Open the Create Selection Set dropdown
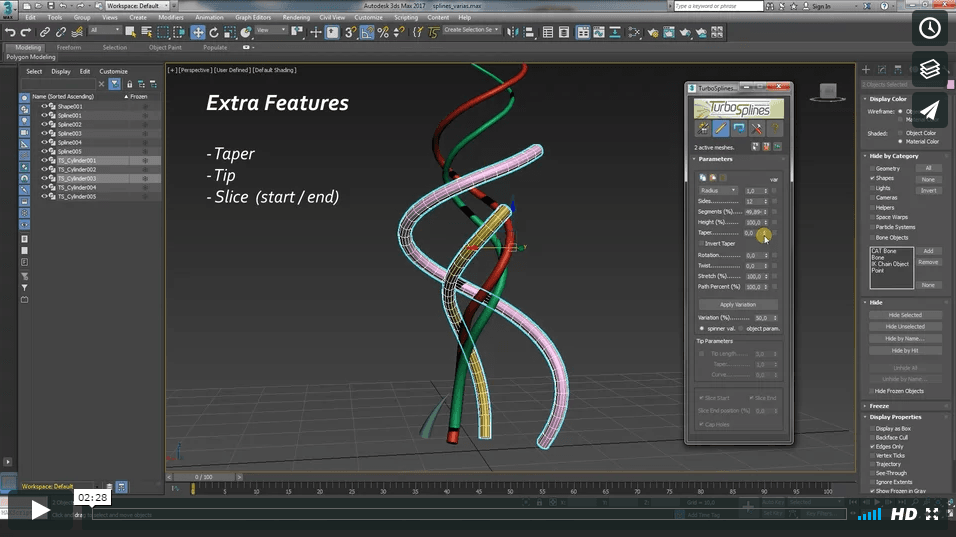The image size is (956, 537). (x=471, y=30)
